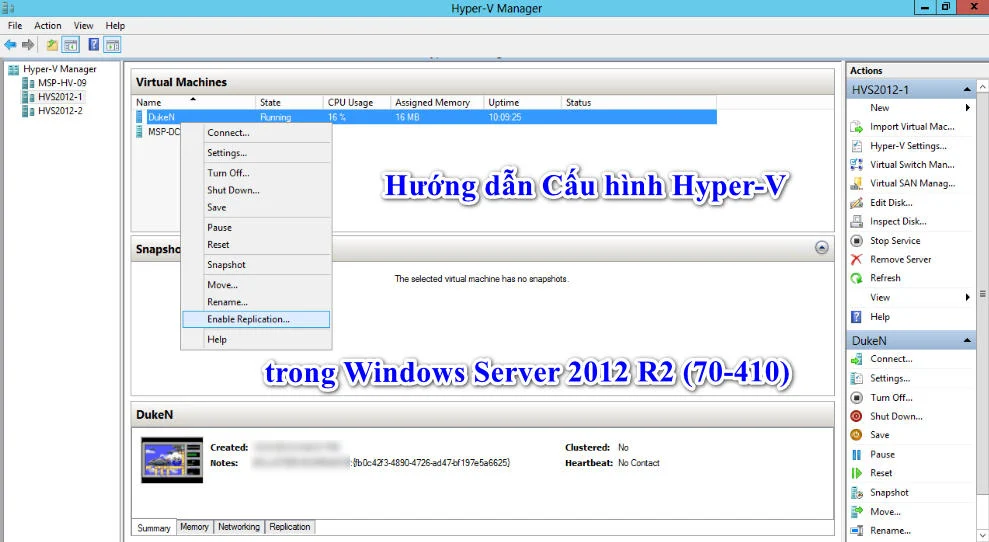The width and height of the screenshot is (989, 542).
Task: Switch to the Replication tab
Action: (290, 527)
